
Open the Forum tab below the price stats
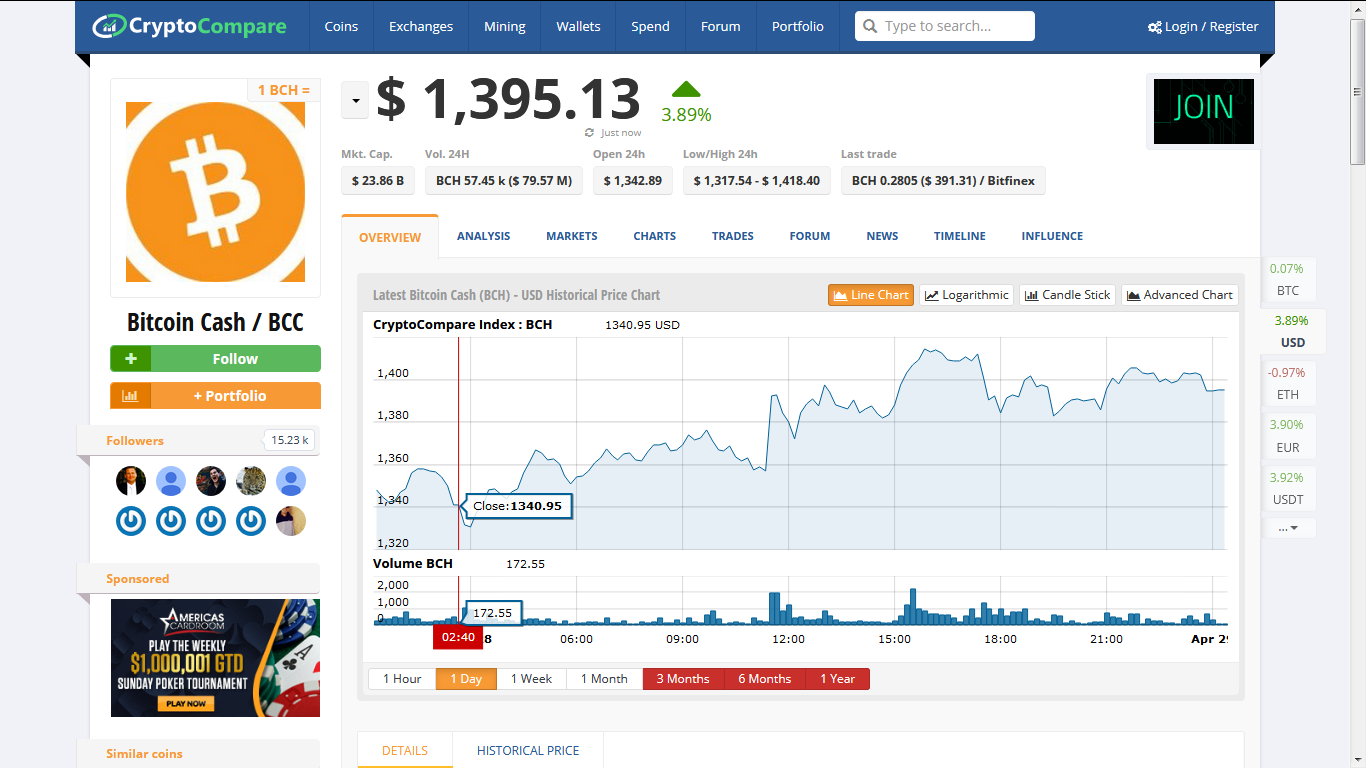click(810, 236)
